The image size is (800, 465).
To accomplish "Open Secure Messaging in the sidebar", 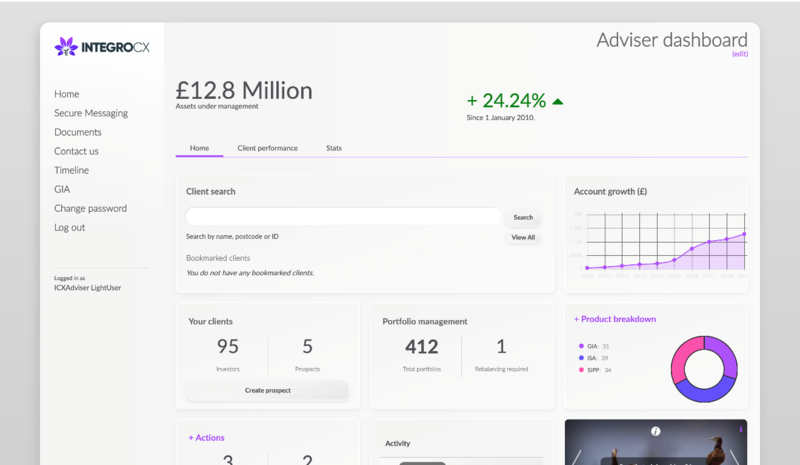I will [x=91, y=113].
